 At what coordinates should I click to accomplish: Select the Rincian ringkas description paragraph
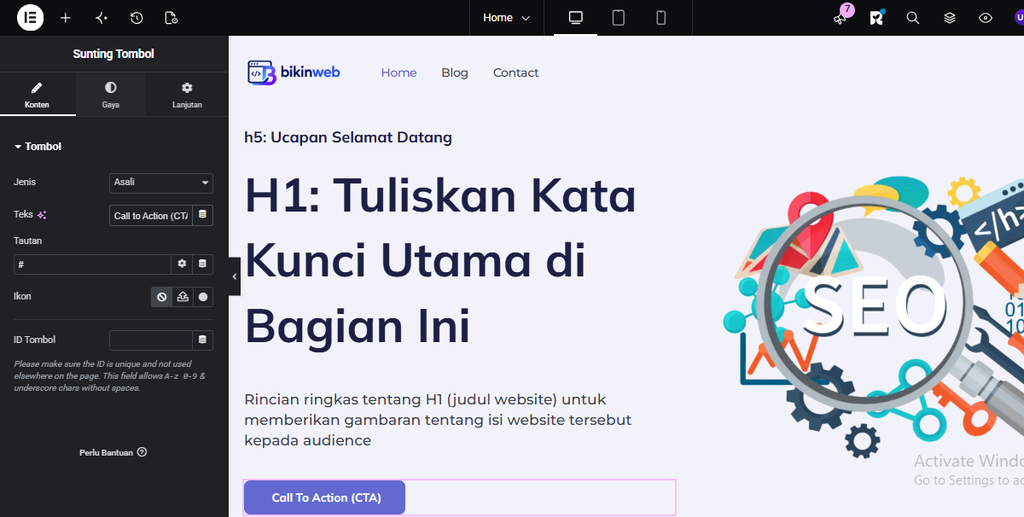click(x=438, y=420)
